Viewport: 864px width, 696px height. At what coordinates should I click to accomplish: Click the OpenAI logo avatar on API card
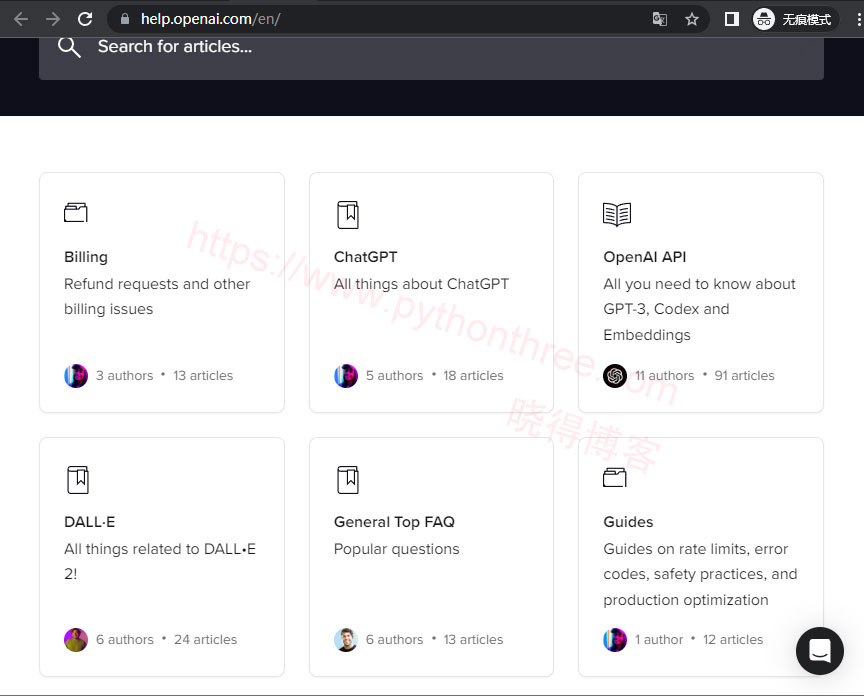[615, 376]
